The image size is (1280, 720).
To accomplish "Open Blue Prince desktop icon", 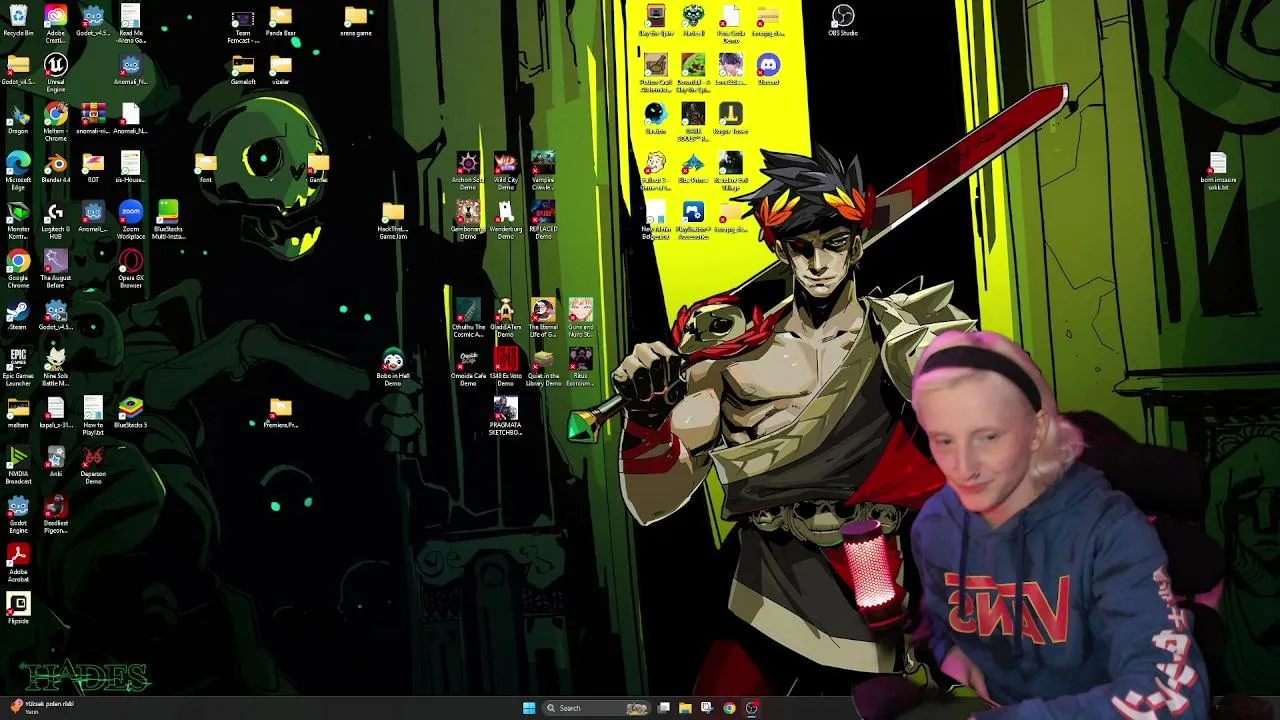I will [693, 167].
